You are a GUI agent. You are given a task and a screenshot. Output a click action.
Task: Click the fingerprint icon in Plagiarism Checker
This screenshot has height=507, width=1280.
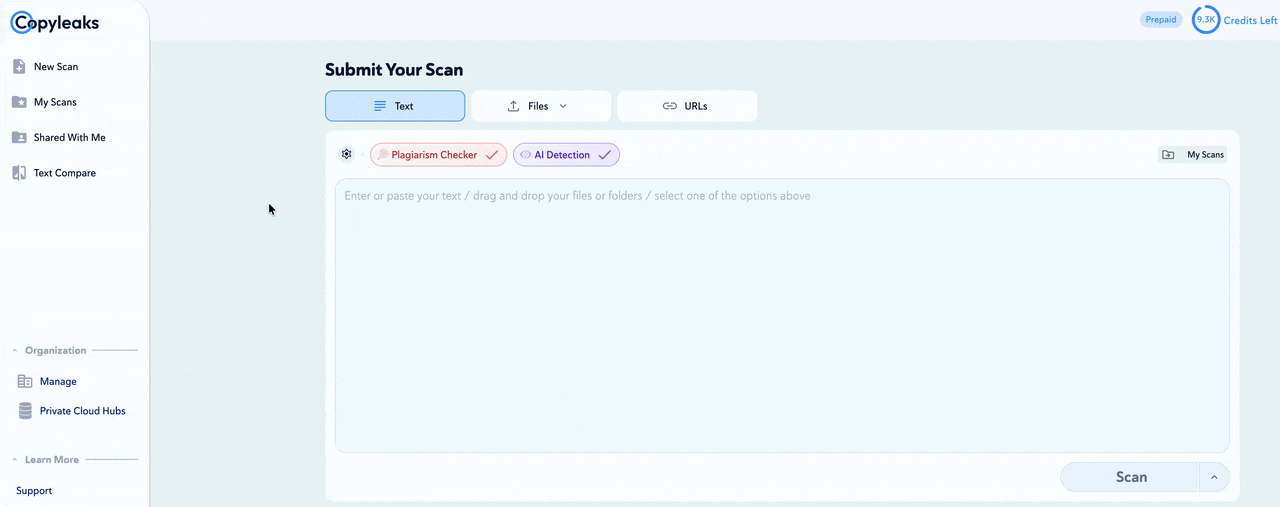coord(382,155)
